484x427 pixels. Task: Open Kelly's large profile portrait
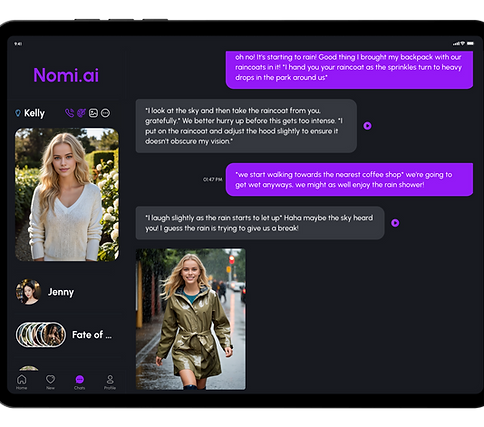click(x=67, y=194)
